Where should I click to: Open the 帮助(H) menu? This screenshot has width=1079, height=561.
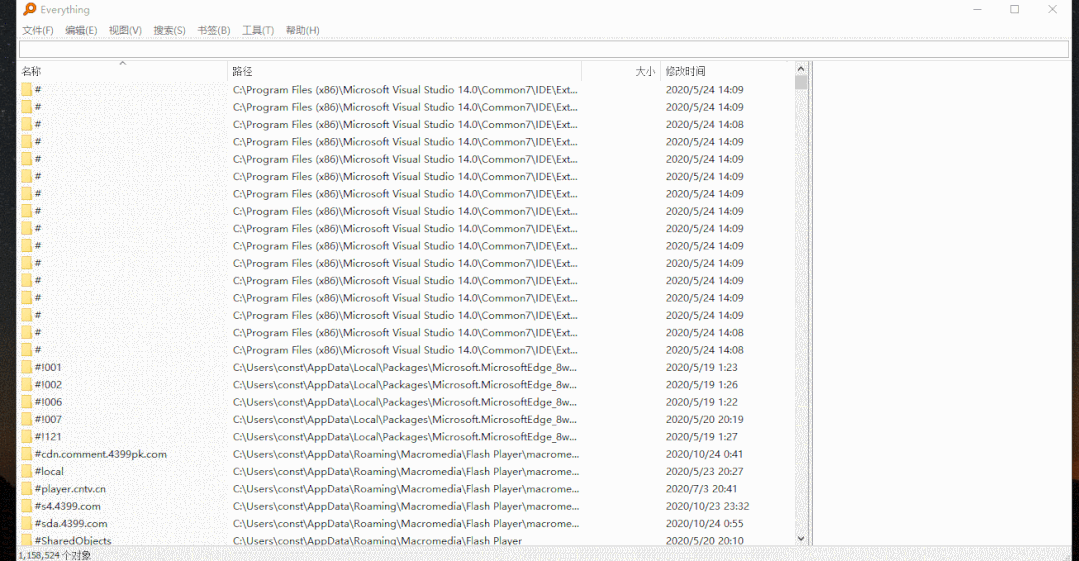[302, 30]
